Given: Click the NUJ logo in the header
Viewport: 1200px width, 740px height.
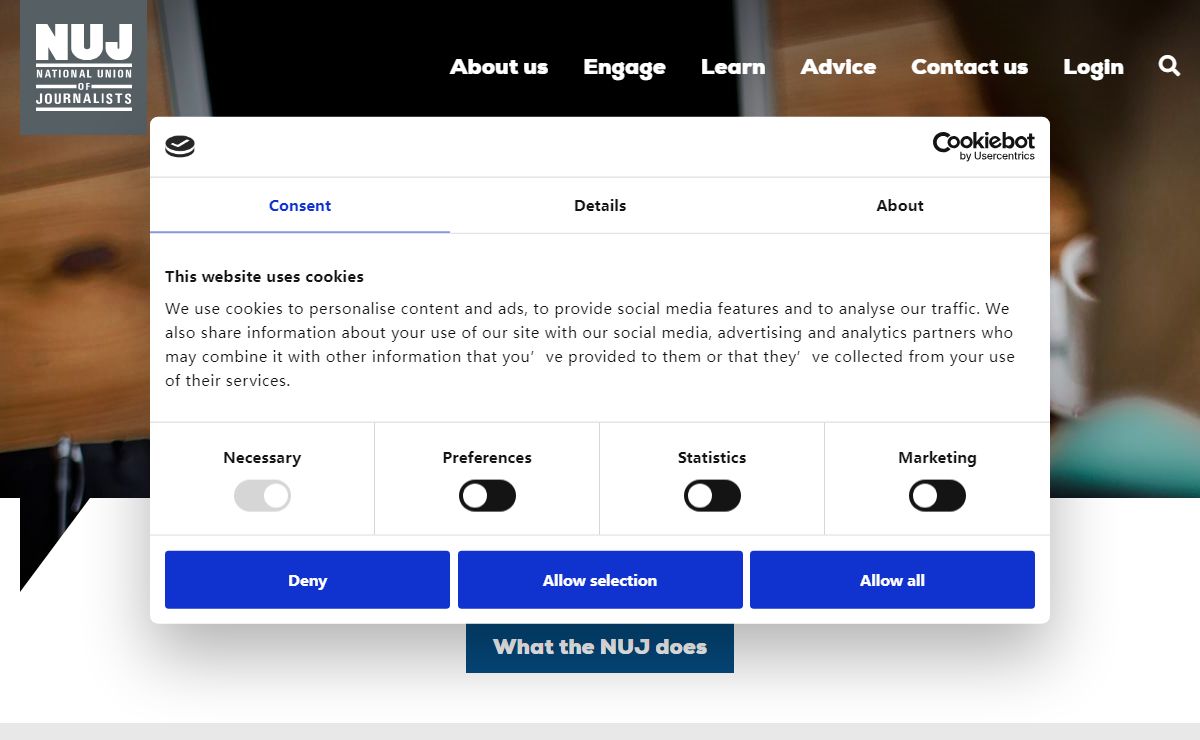Looking at the screenshot, I should coord(83,66).
